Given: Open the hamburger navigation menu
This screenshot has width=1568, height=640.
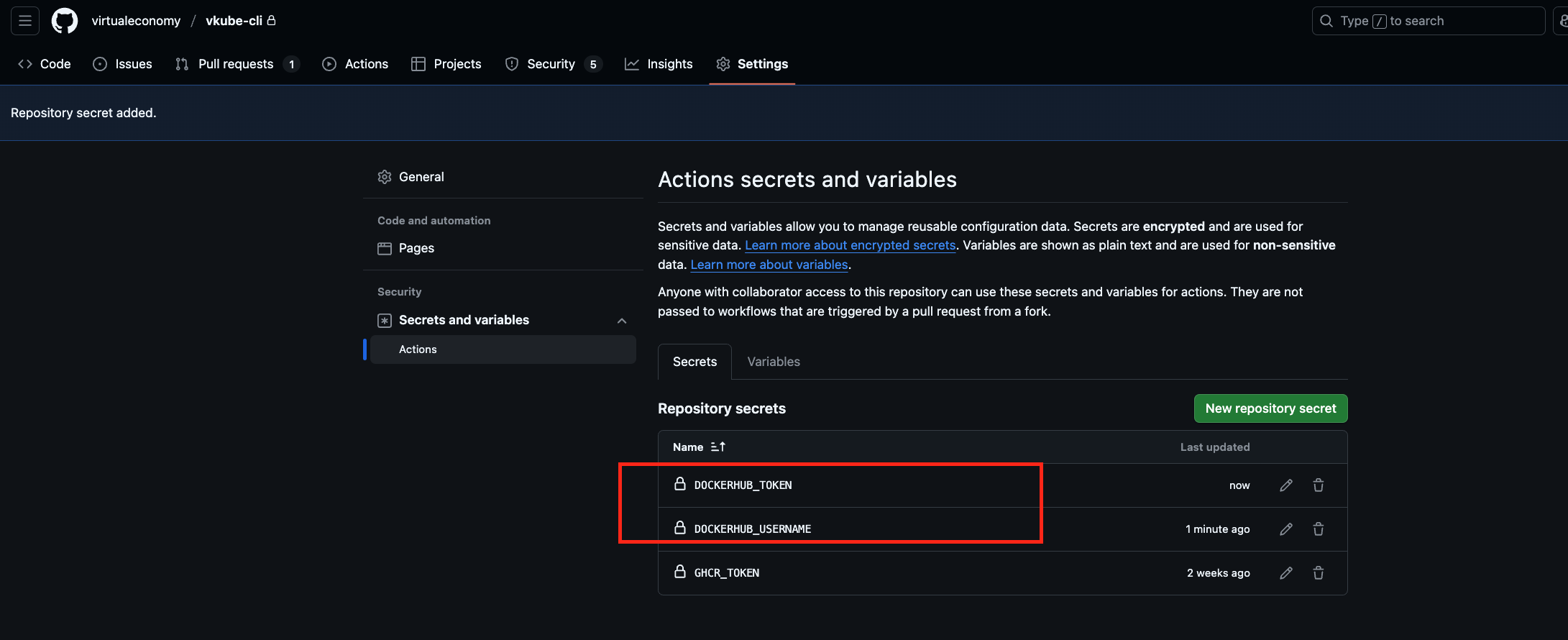Looking at the screenshot, I should point(25,21).
